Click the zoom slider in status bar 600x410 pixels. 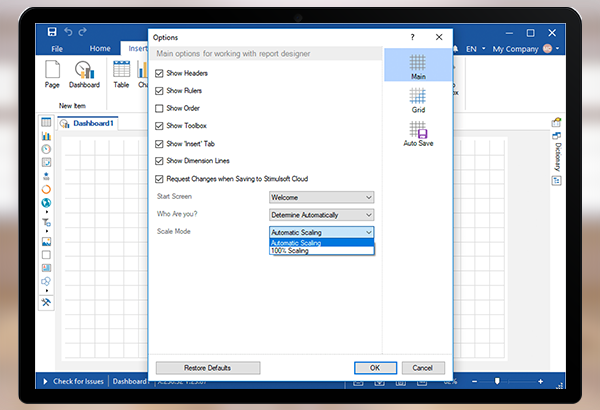pos(497,381)
